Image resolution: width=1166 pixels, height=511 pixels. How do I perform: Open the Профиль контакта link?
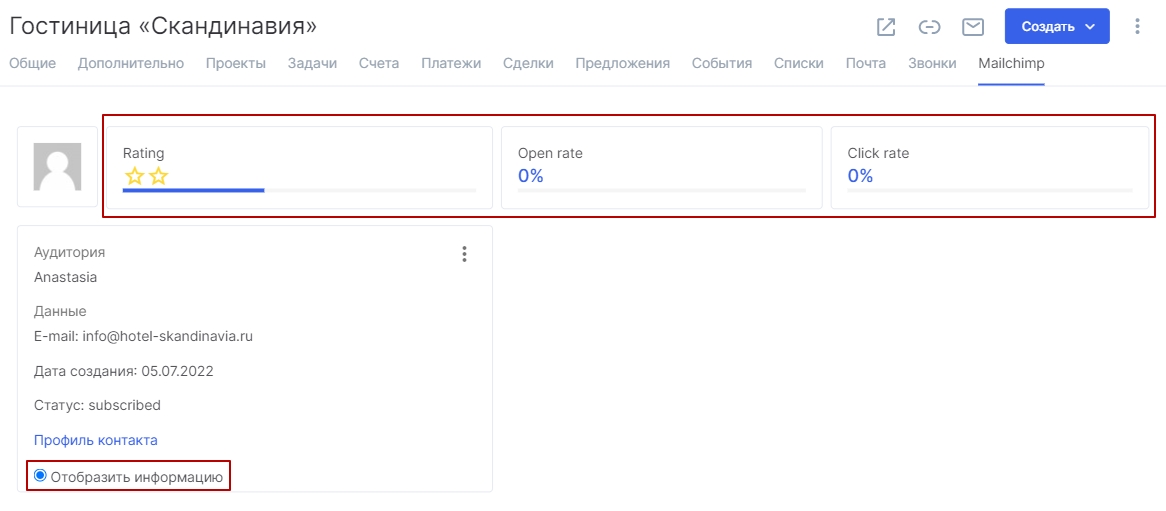tap(96, 440)
